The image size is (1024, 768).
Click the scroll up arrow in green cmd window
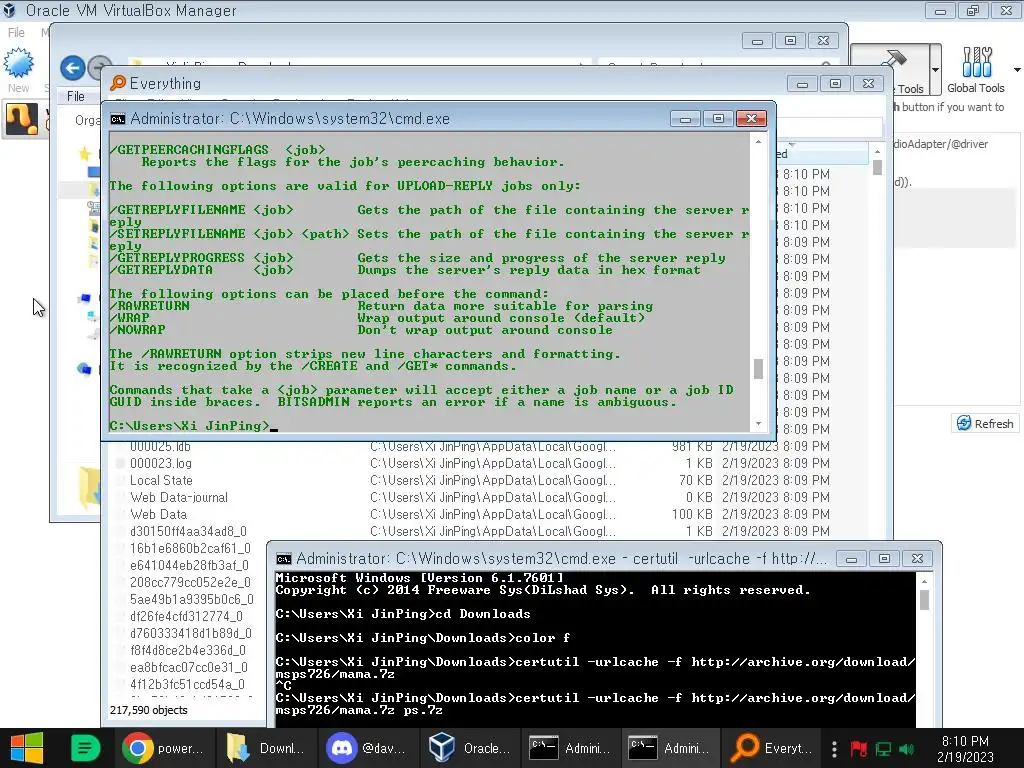coord(758,142)
